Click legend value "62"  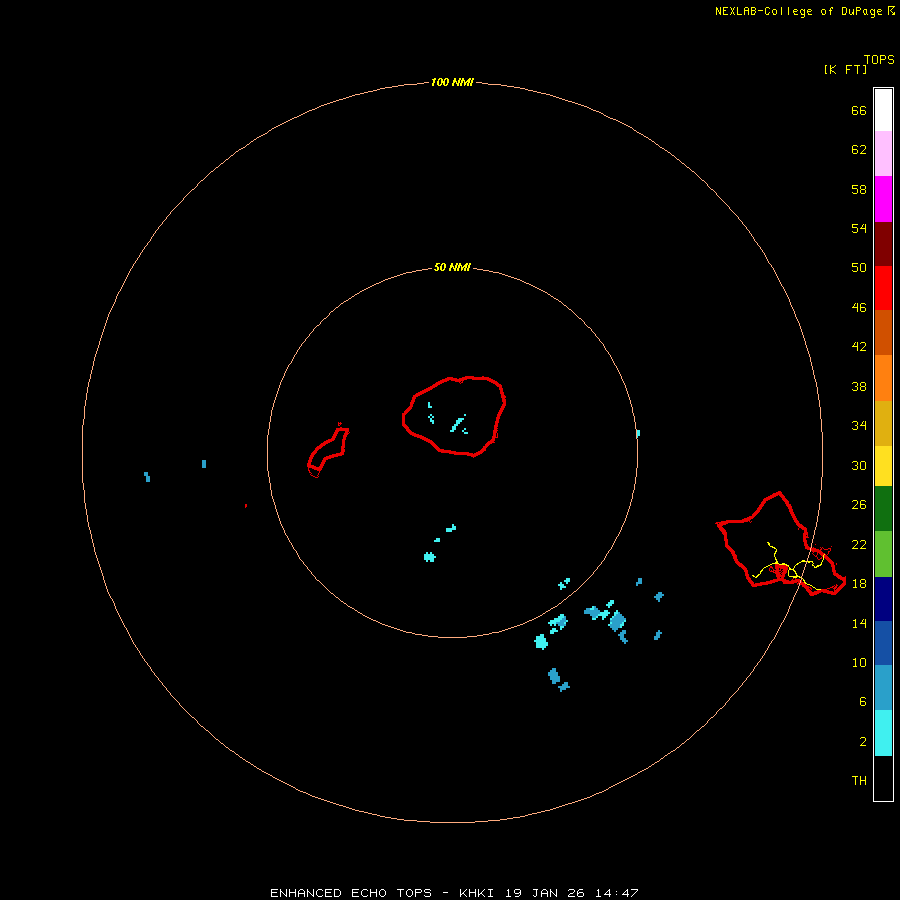pos(859,150)
